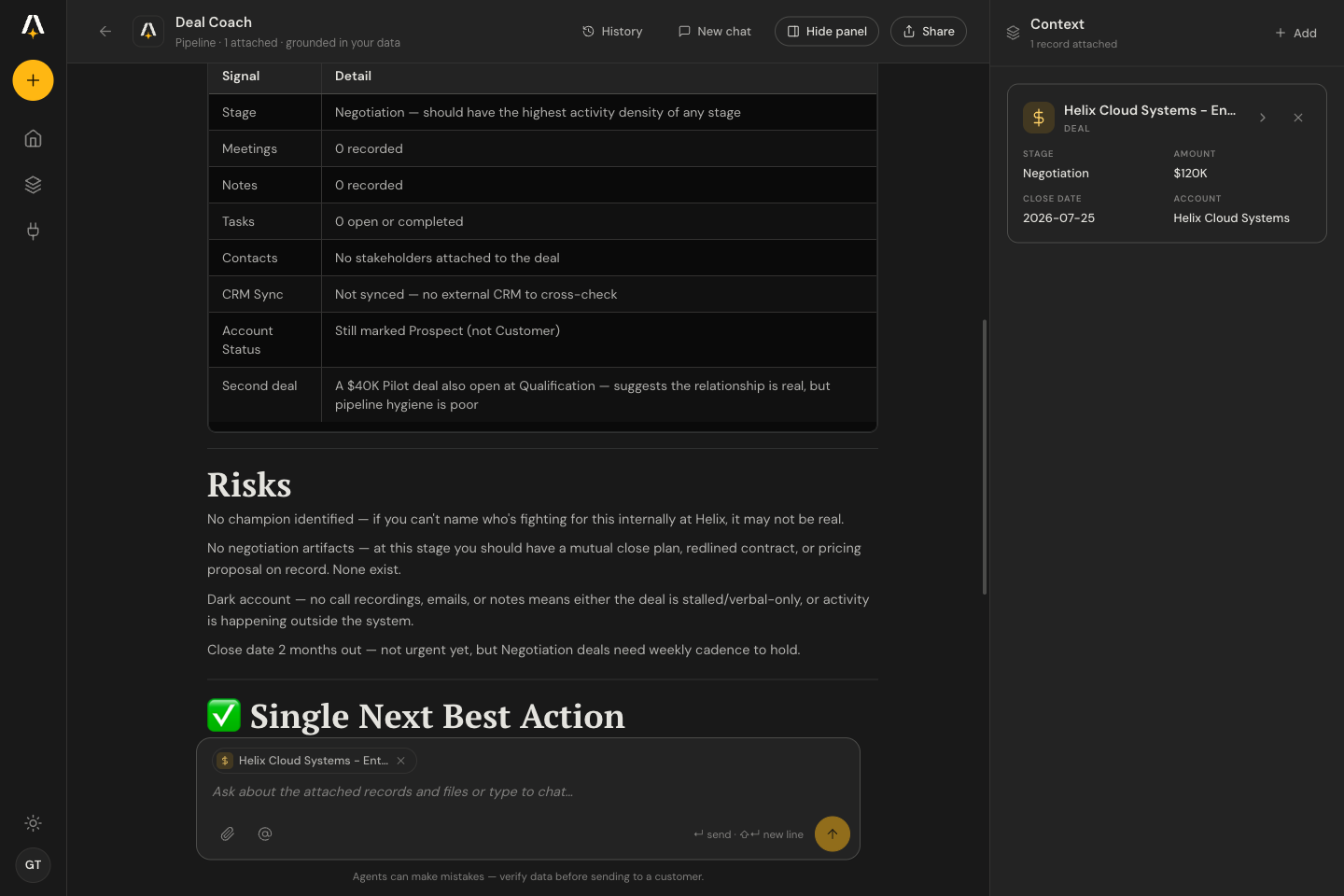Attach a file with the paperclip icon
The image size is (1344, 896).
pos(228,834)
